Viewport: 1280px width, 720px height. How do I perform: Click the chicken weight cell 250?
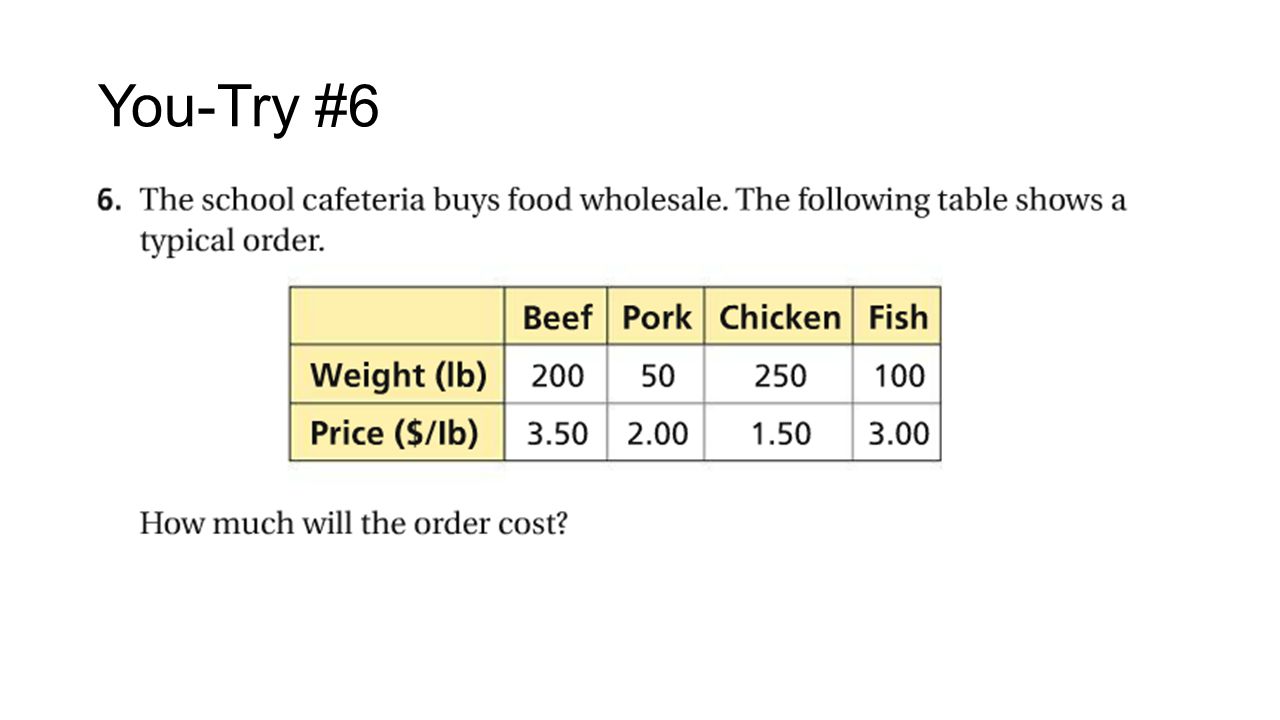pos(779,375)
